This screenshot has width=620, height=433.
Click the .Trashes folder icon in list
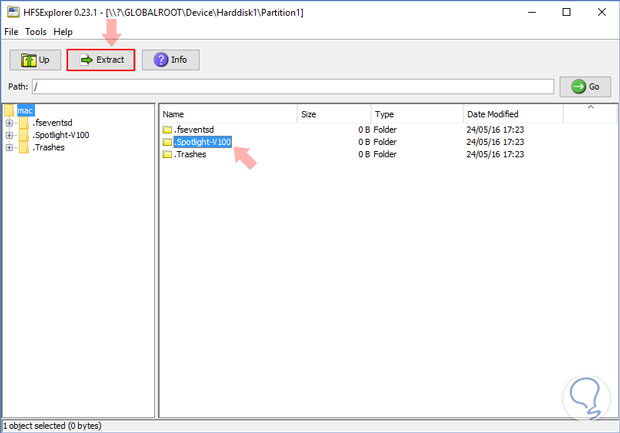point(167,154)
